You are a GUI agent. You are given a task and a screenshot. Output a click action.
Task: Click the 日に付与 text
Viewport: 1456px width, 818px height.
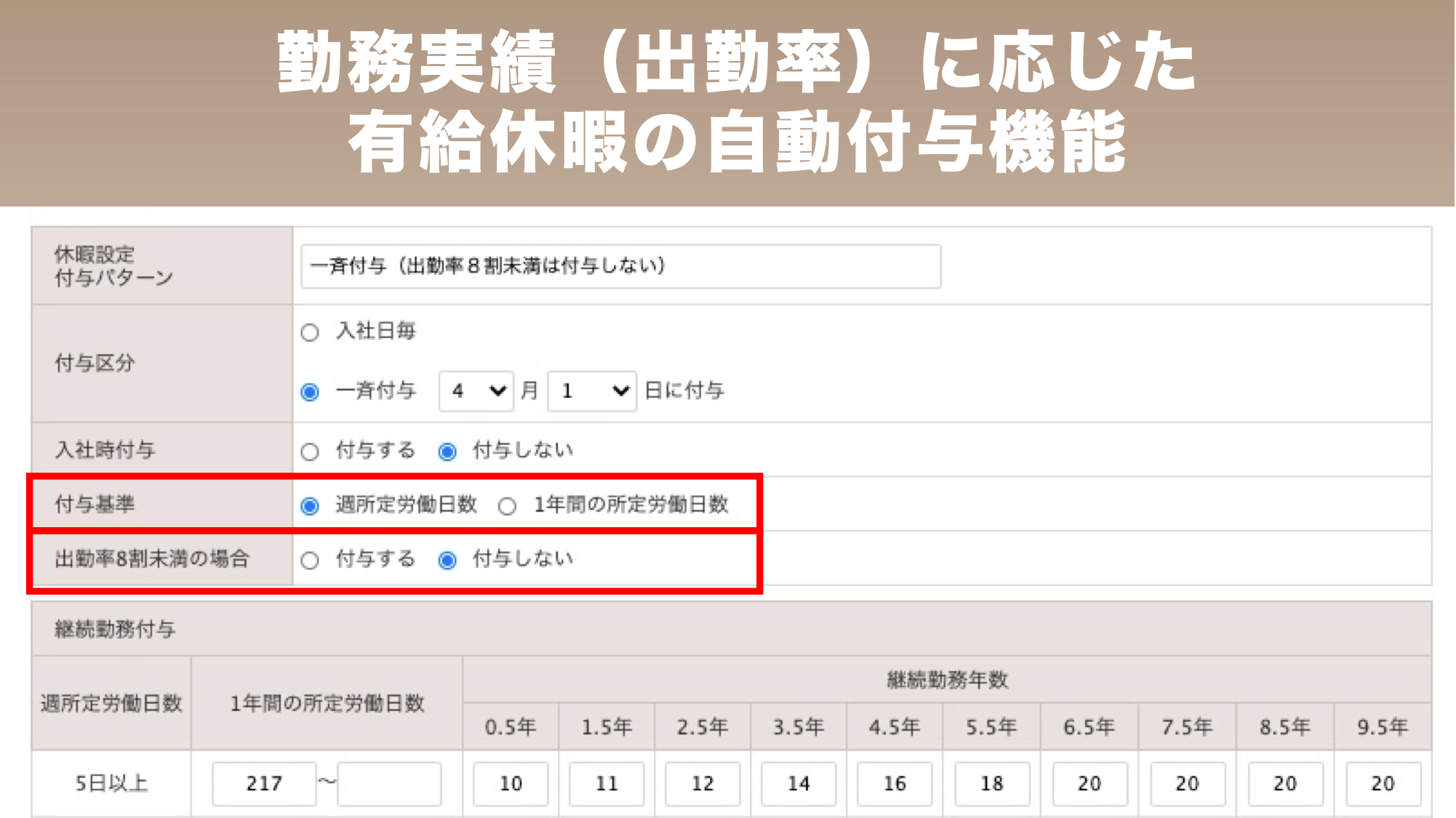(x=684, y=390)
